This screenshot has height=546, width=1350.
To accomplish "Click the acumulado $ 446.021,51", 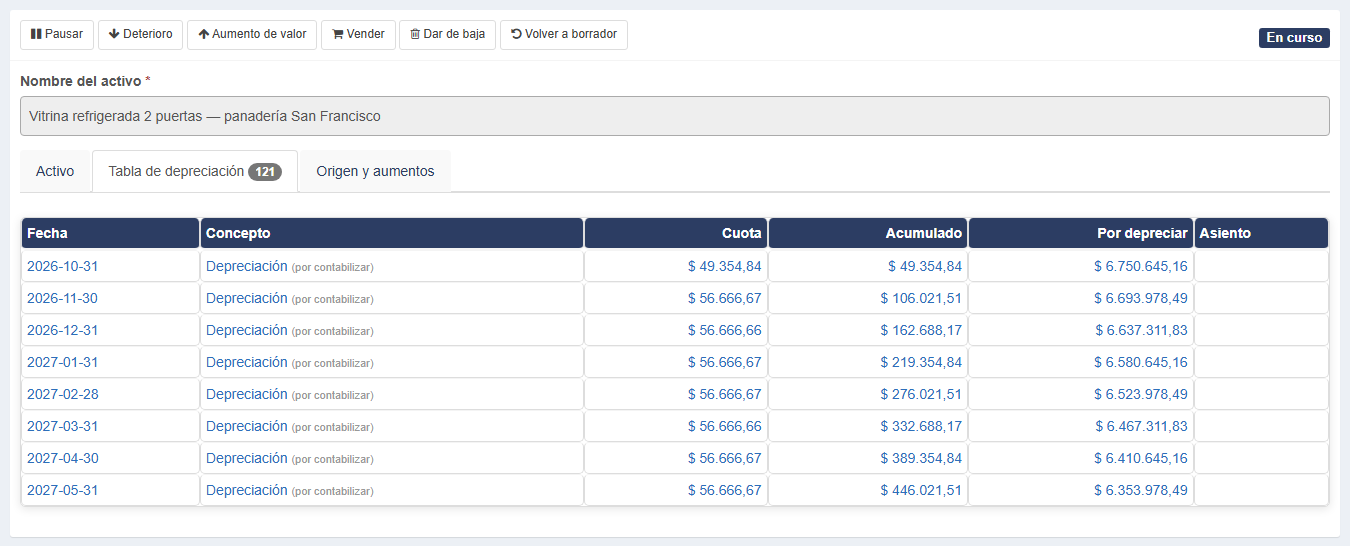I will pos(921,490).
